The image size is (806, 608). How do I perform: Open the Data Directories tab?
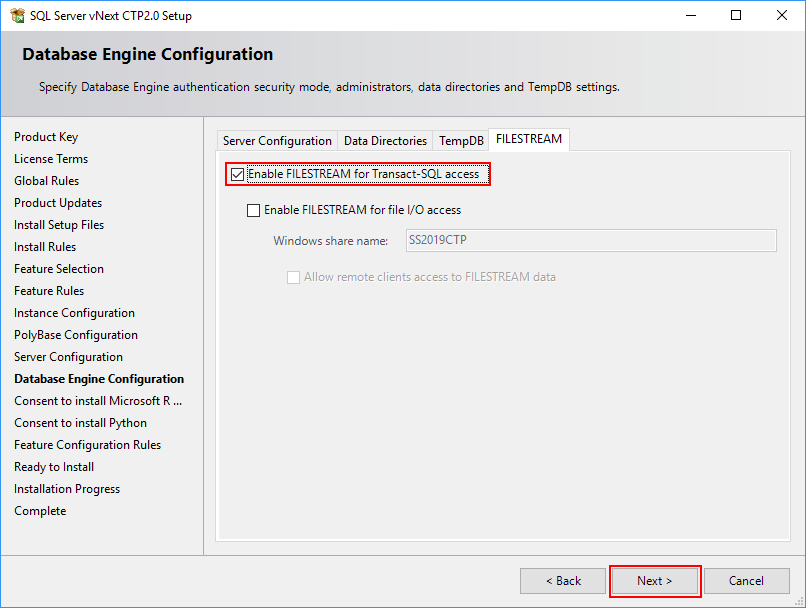[x=385, y=140]
